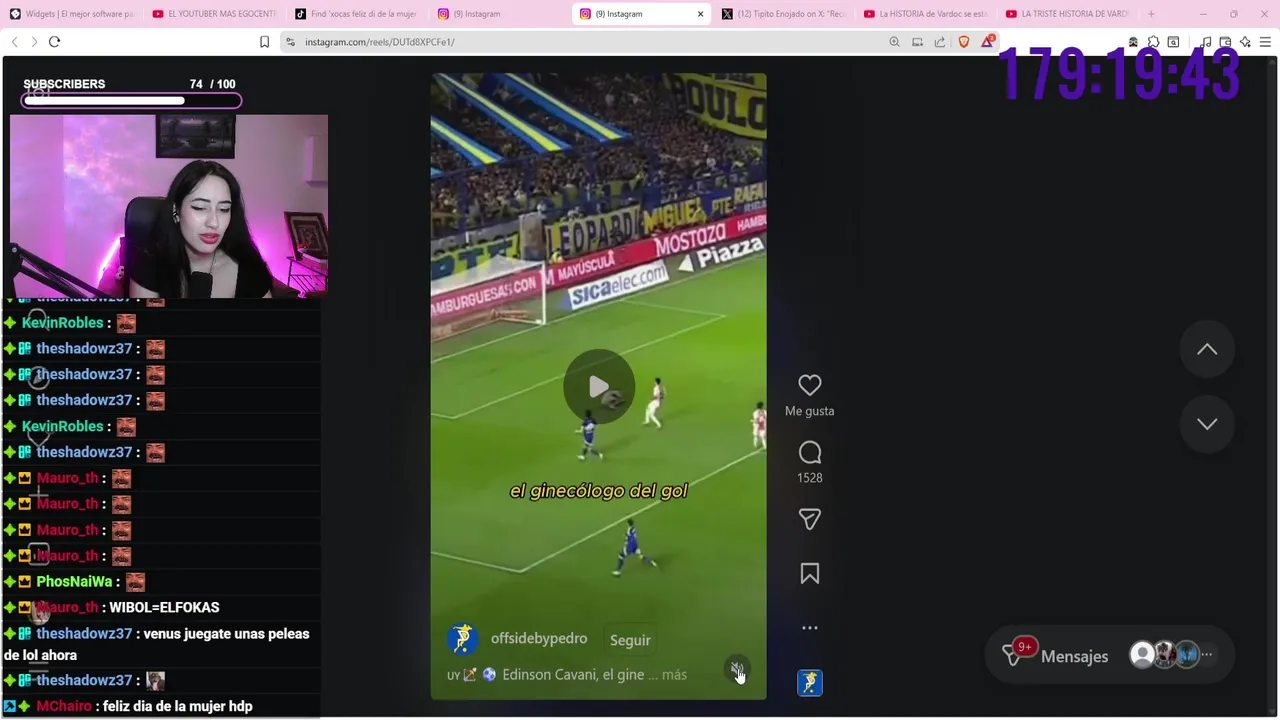Switch to the inactive '(9) Instagram' tab
Screen dimensions: 1280x720
tap(498, 14)
